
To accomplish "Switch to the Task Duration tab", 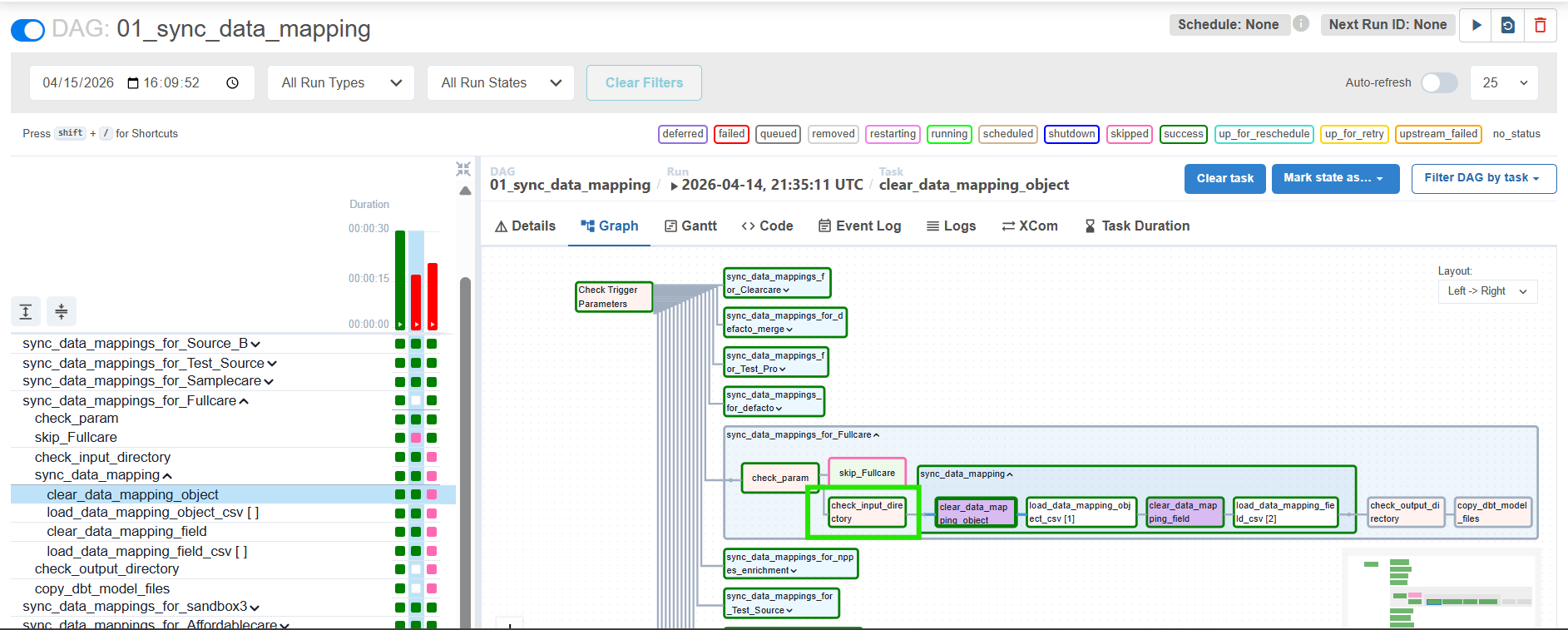I will click(x=1137, y=226).
